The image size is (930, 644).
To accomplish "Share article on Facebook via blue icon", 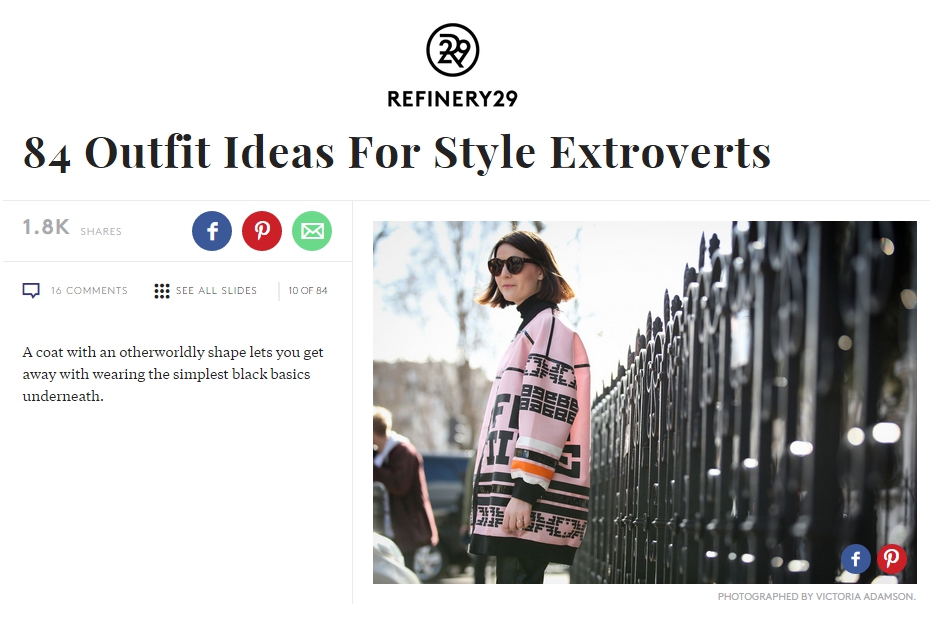I will click(x=212, y=231).
